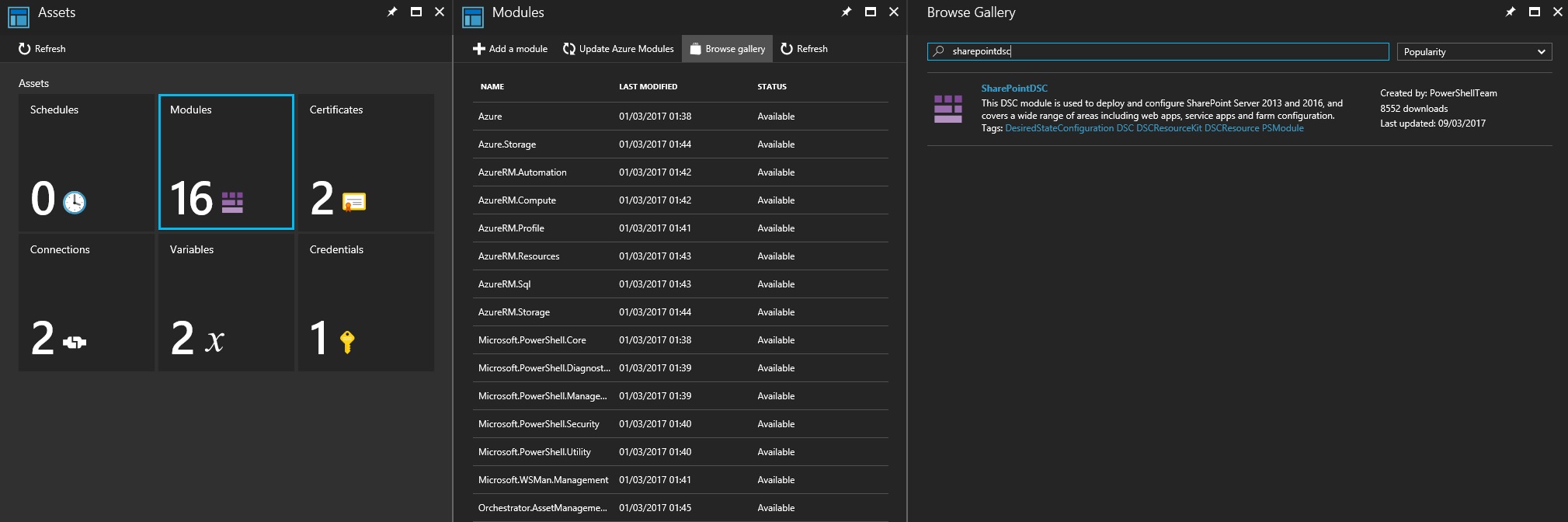Viewport: 1568px width, 522px height.
Task: Click the DSCResource tag
Action: pos(1232,128)
